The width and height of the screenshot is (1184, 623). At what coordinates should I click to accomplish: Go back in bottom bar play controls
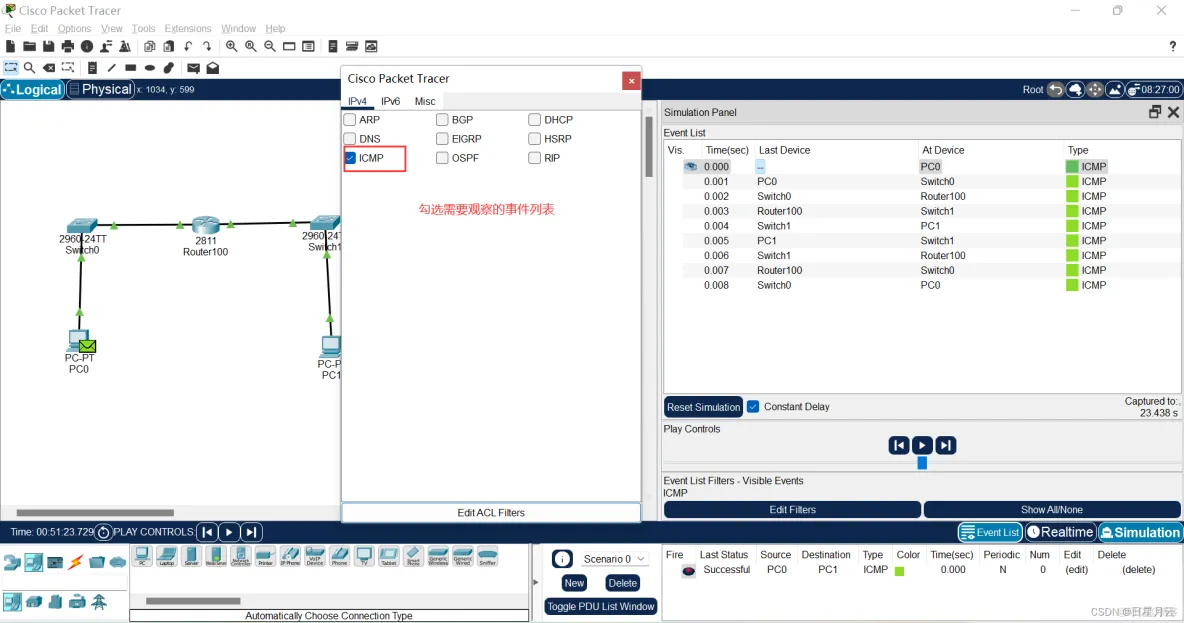(x=207, y=532)
